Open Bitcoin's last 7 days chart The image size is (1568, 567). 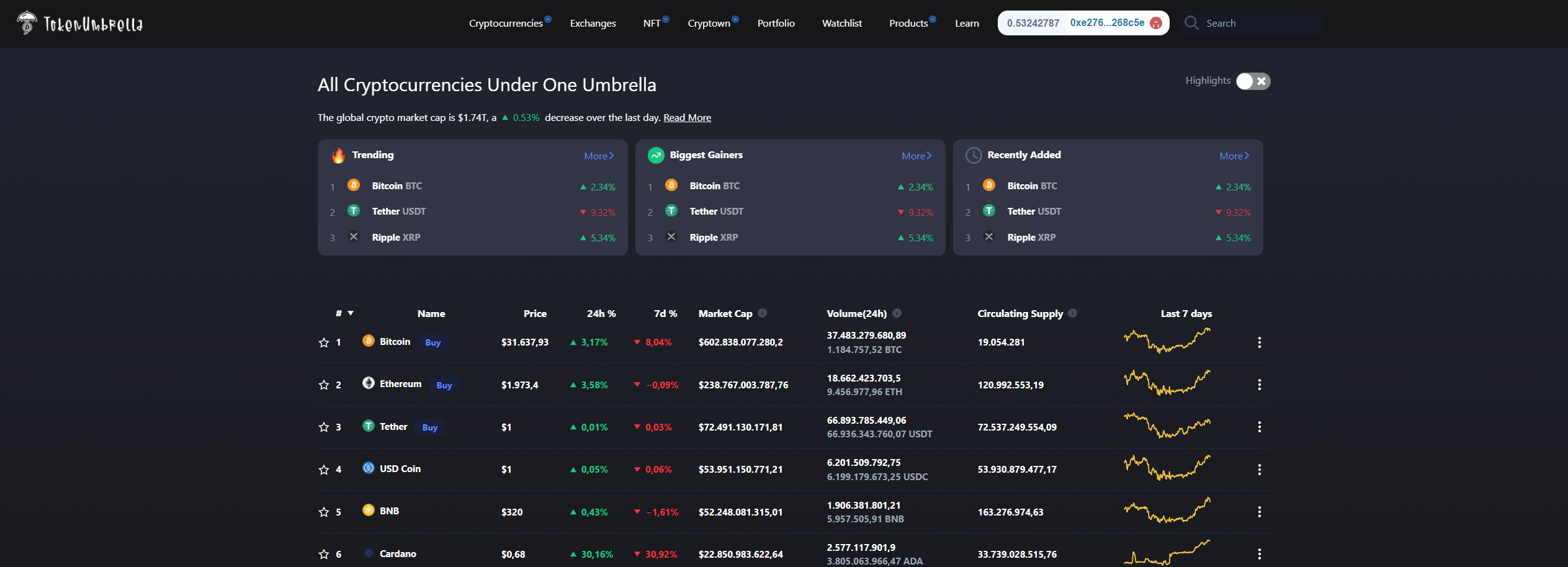[1167, 341]
